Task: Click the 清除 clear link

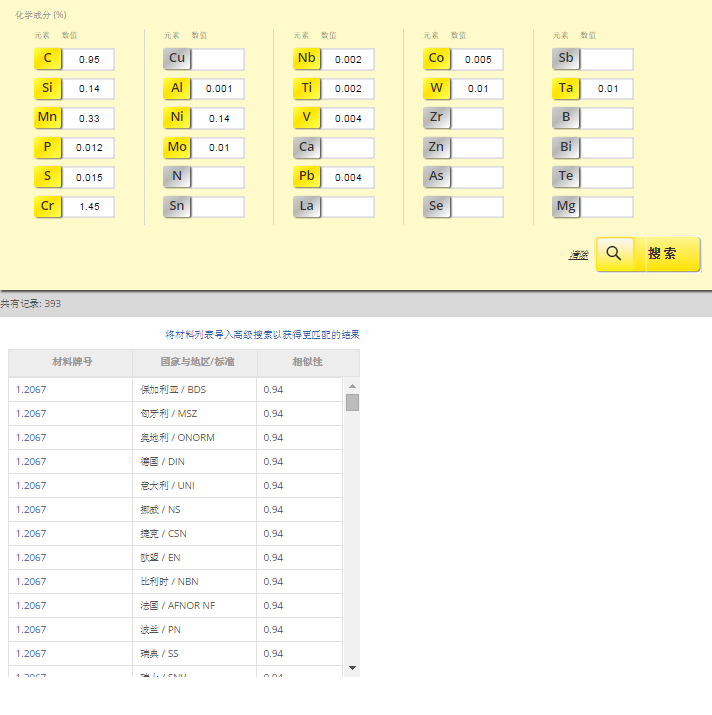Action: coord(578,255)
